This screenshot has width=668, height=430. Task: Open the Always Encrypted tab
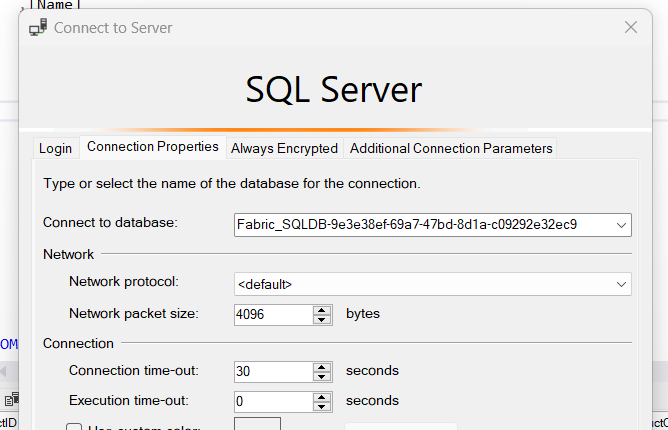tap(284, 148)
